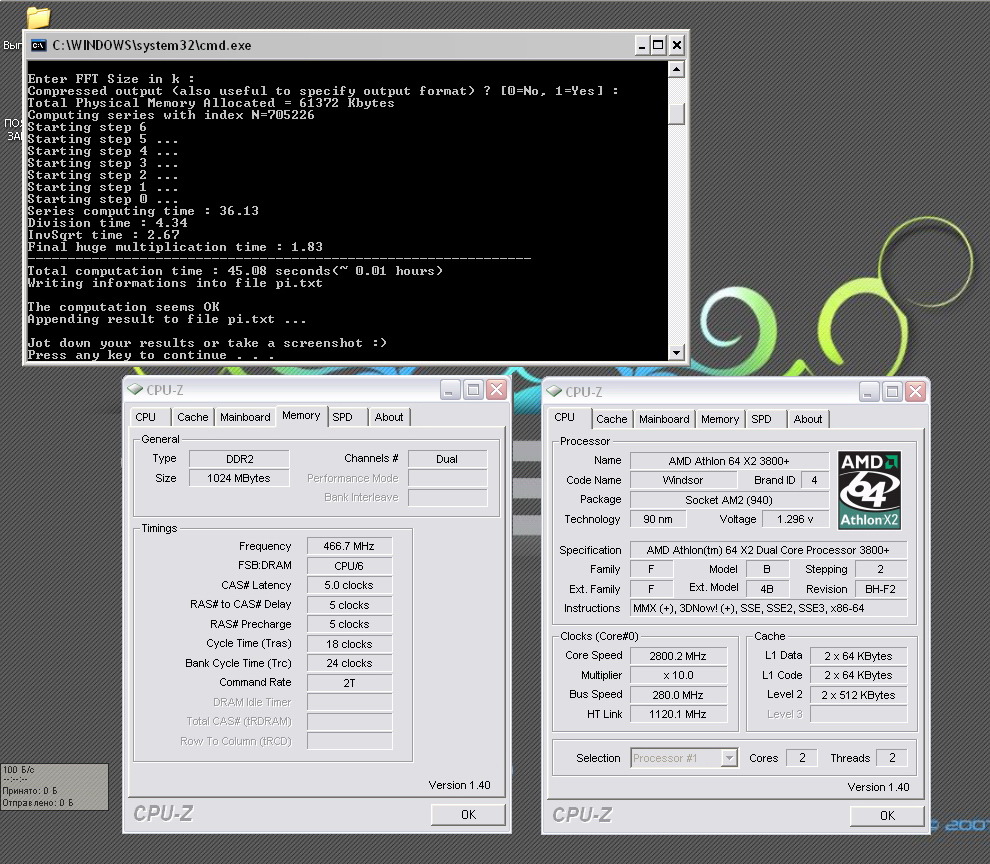This screenshot has height=864, width=990.
Task: Close the left CPU-Z Memory window
Action: click(x=498, y=390)
